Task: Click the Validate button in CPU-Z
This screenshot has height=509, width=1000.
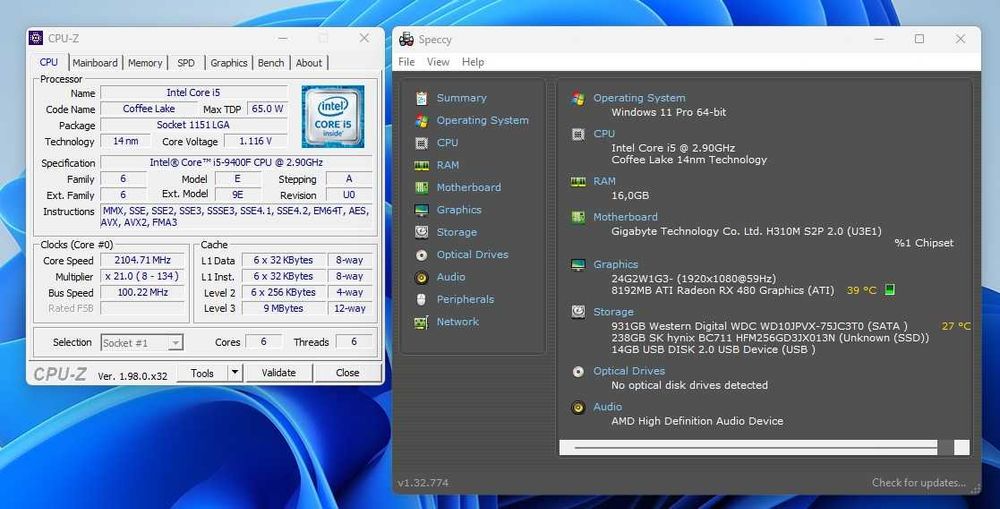Action: coord(279,373)
